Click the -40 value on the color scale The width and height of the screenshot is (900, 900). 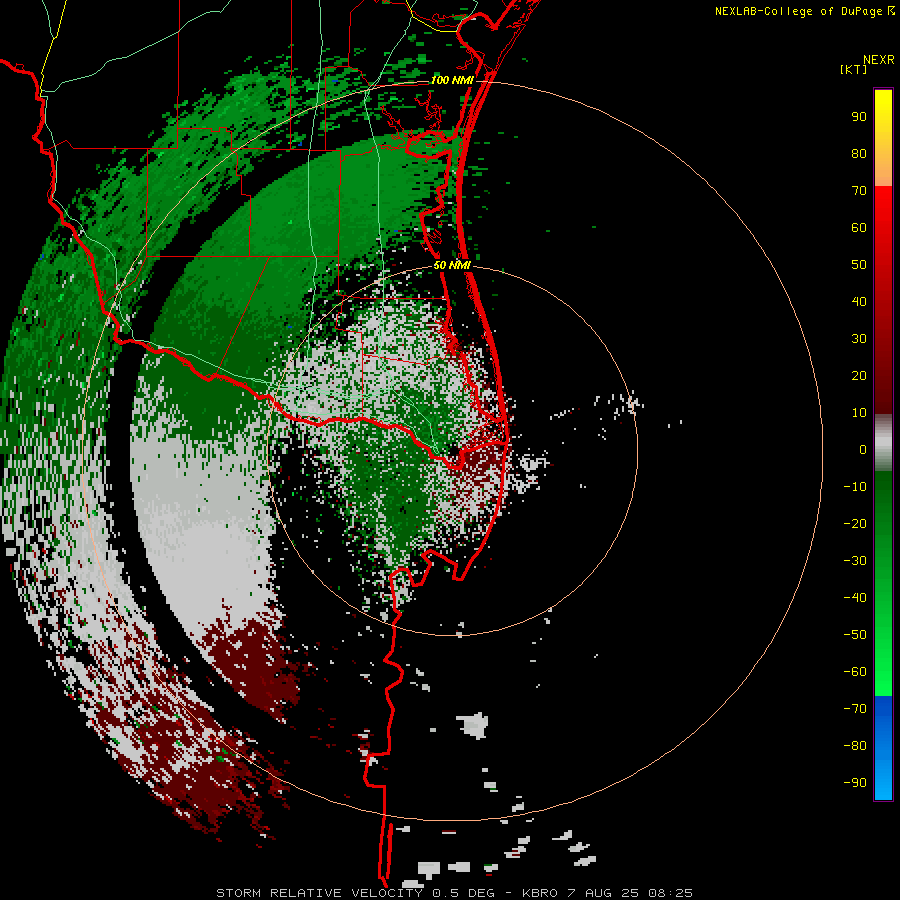[x=855, y=598]
